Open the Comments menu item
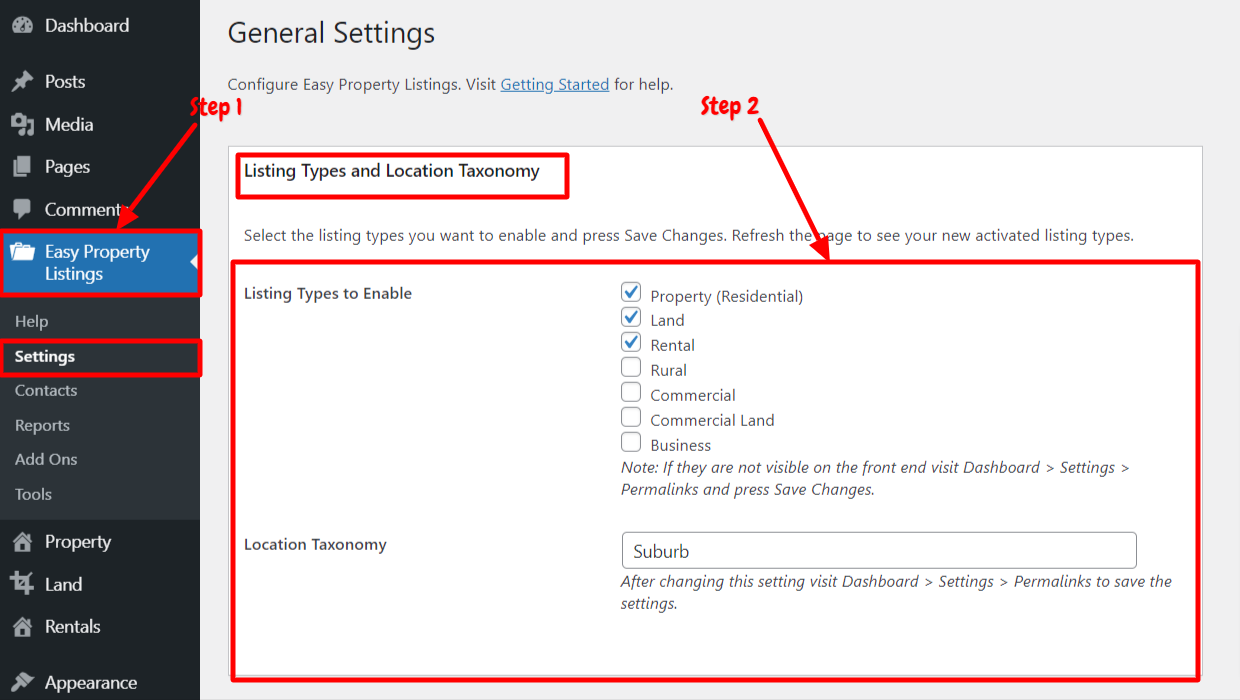 tap(83, 210)
